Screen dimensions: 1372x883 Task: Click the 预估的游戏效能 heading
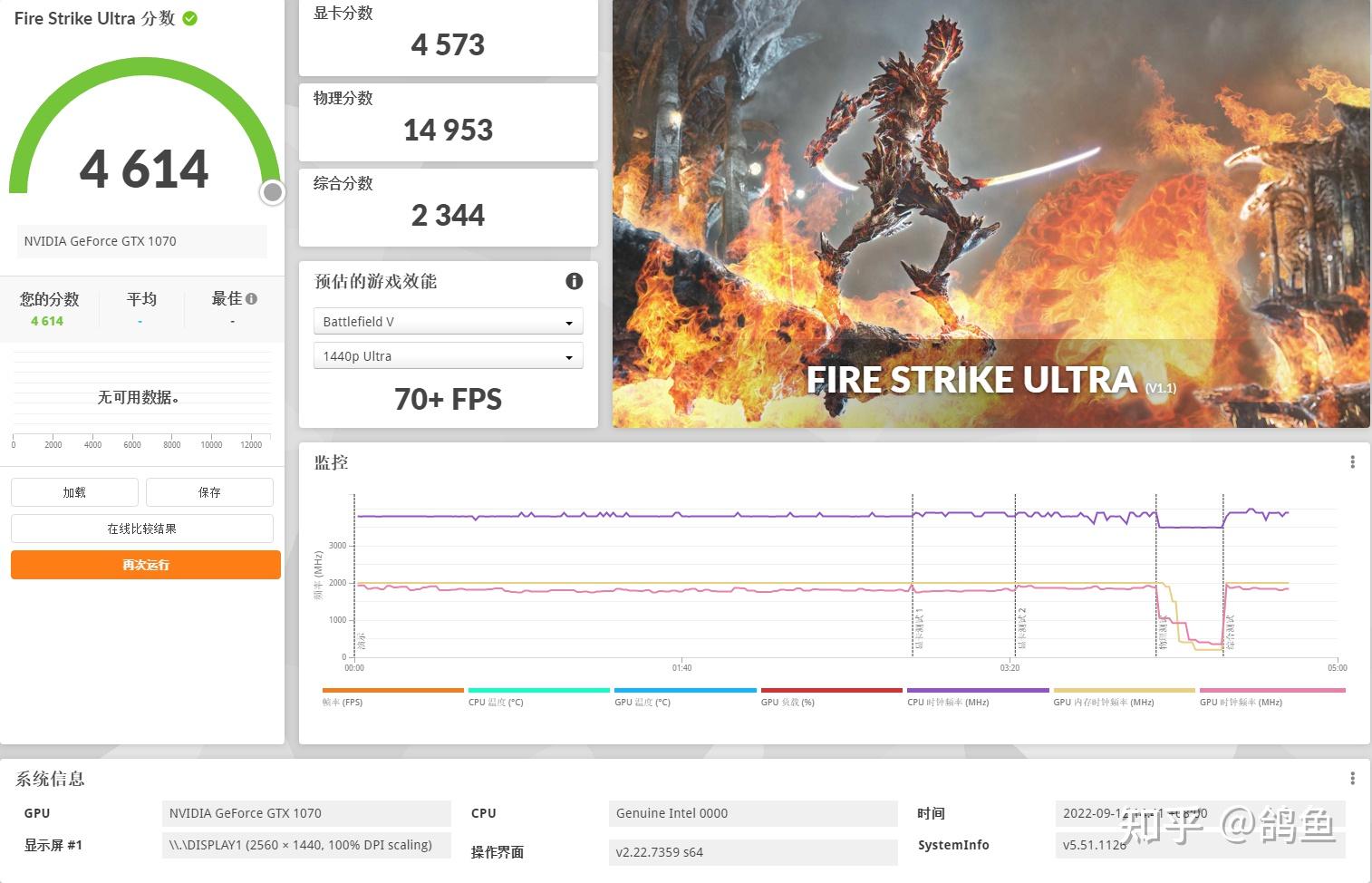click(375, 281)
